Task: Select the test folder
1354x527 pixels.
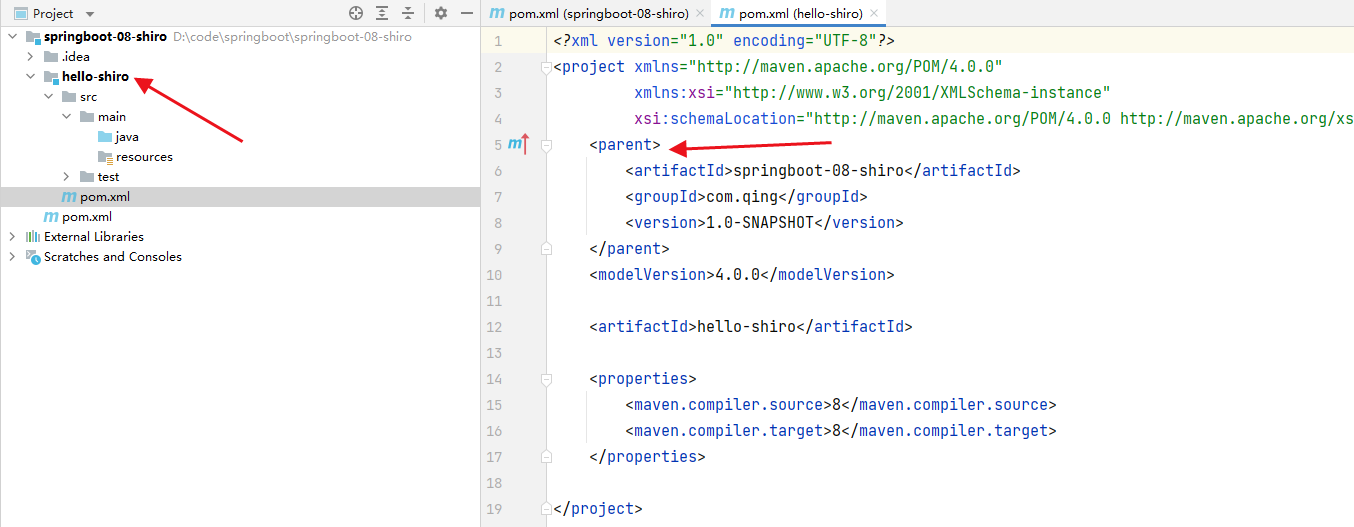Action: click(x=109, y=177)
